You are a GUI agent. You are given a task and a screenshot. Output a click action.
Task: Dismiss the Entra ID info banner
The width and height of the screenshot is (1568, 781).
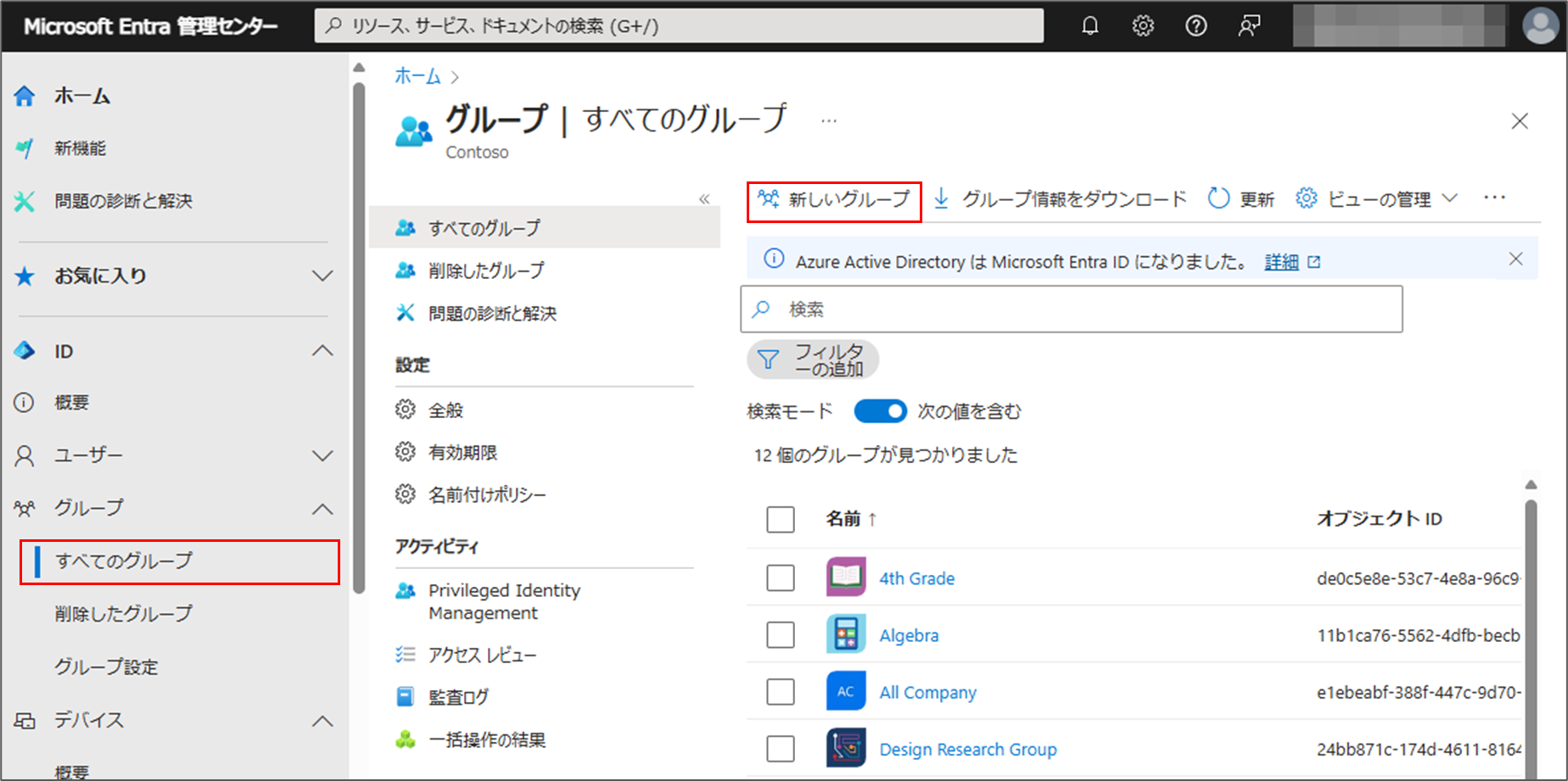(x=1516, y=259)
